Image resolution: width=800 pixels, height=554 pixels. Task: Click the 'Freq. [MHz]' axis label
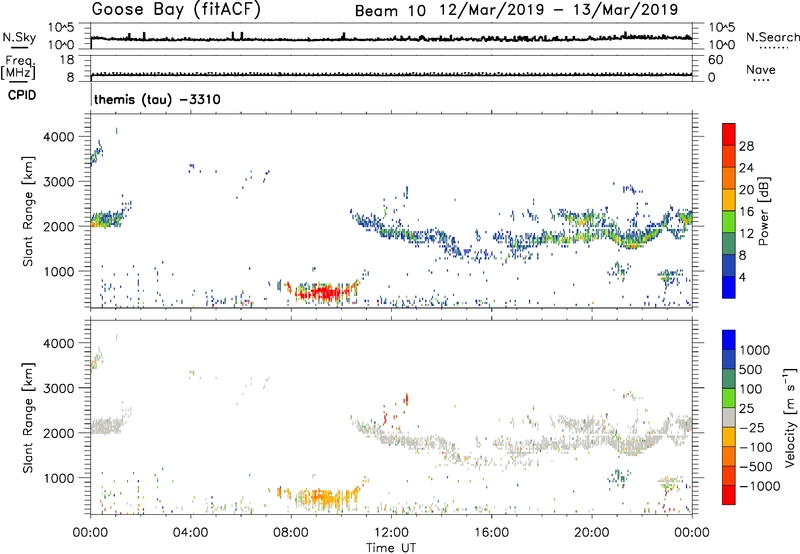[18, 67]
